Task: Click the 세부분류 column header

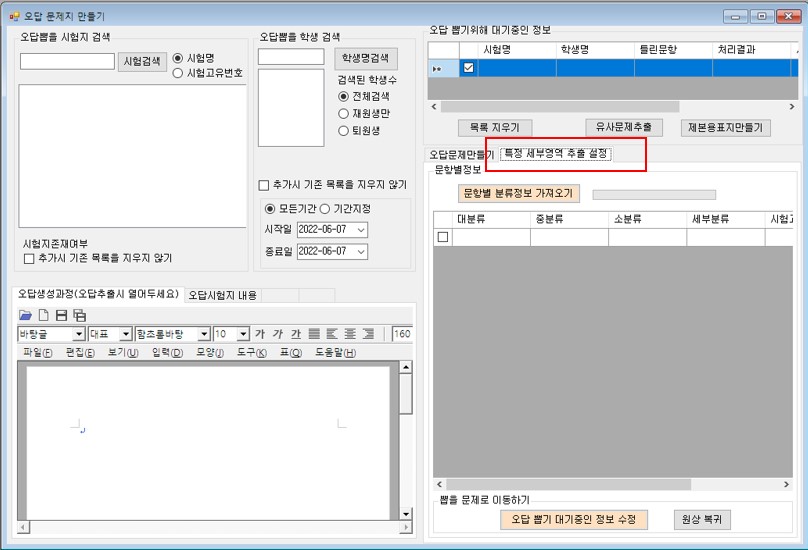Action: (x=726, y=219)
